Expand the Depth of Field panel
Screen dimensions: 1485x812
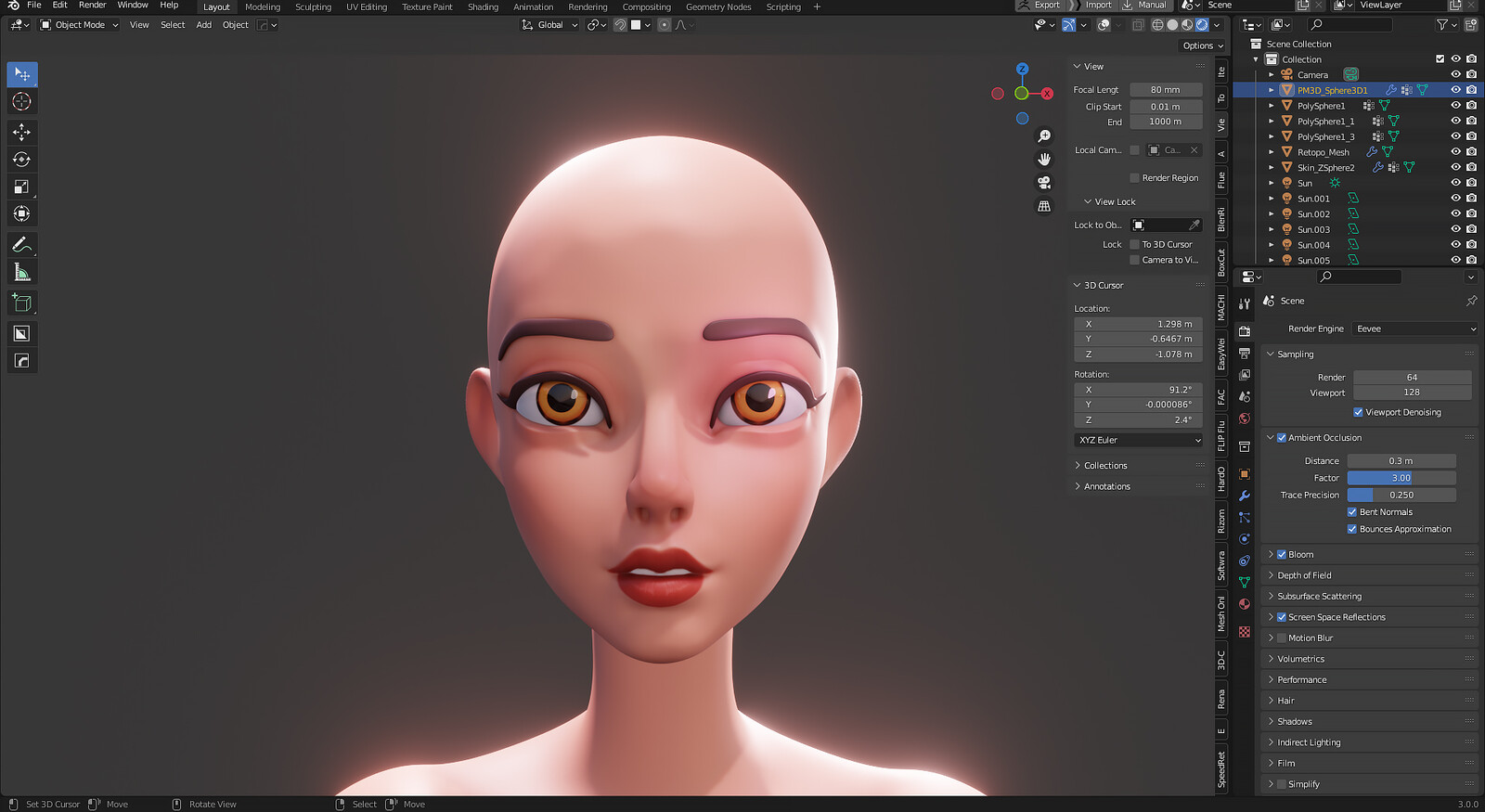pyautogui.click(x=1304, y=575)
